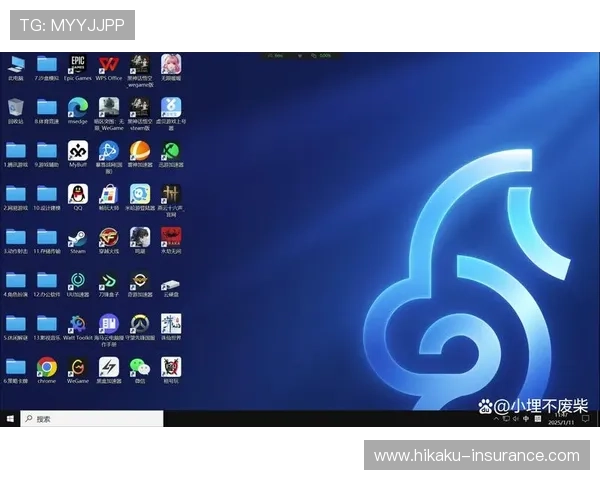Image resolution: width=600 pixels, height=480 pixels.
Task: Open the Epic Games launcher icon
Action: click(x=77, y=65)
